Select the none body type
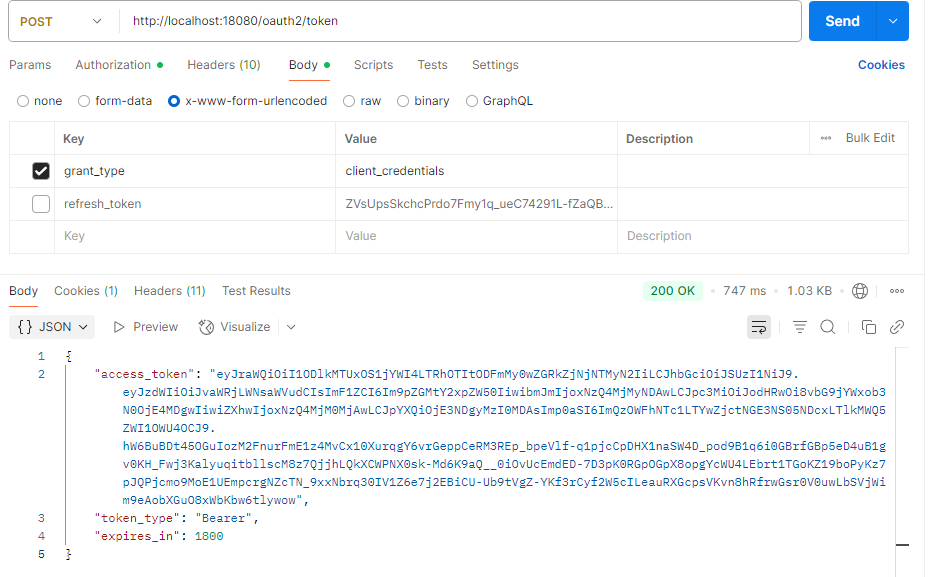This screenshot has width=947, height=577. (x=23, y=101)
